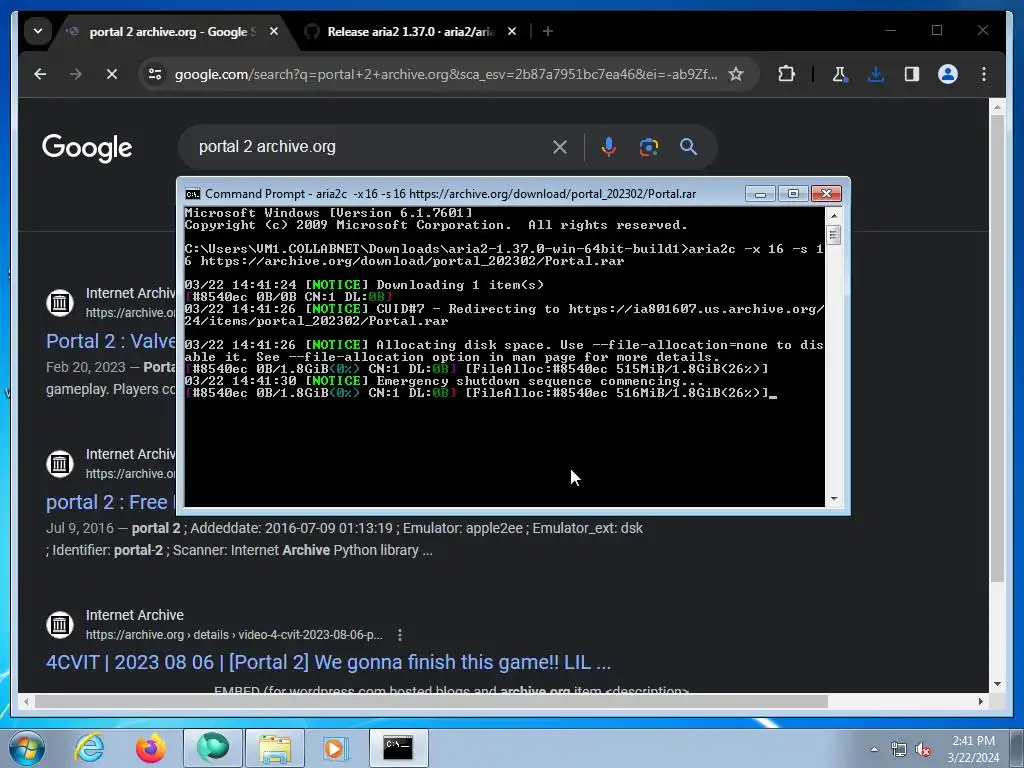Click third Internet Archive result favicon
The image size is (1024, 768).
[x=60, y=624]
